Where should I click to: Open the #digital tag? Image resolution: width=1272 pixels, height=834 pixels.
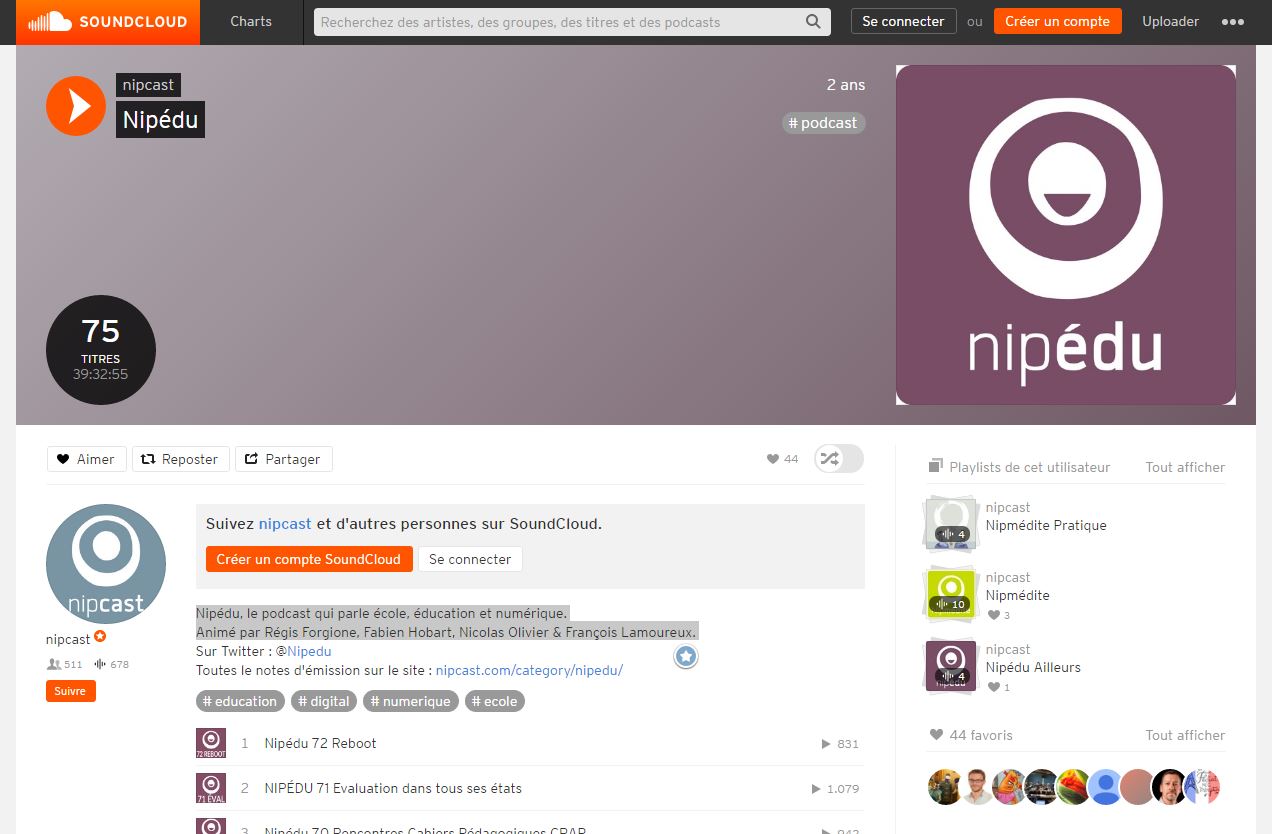click(324, 701)
